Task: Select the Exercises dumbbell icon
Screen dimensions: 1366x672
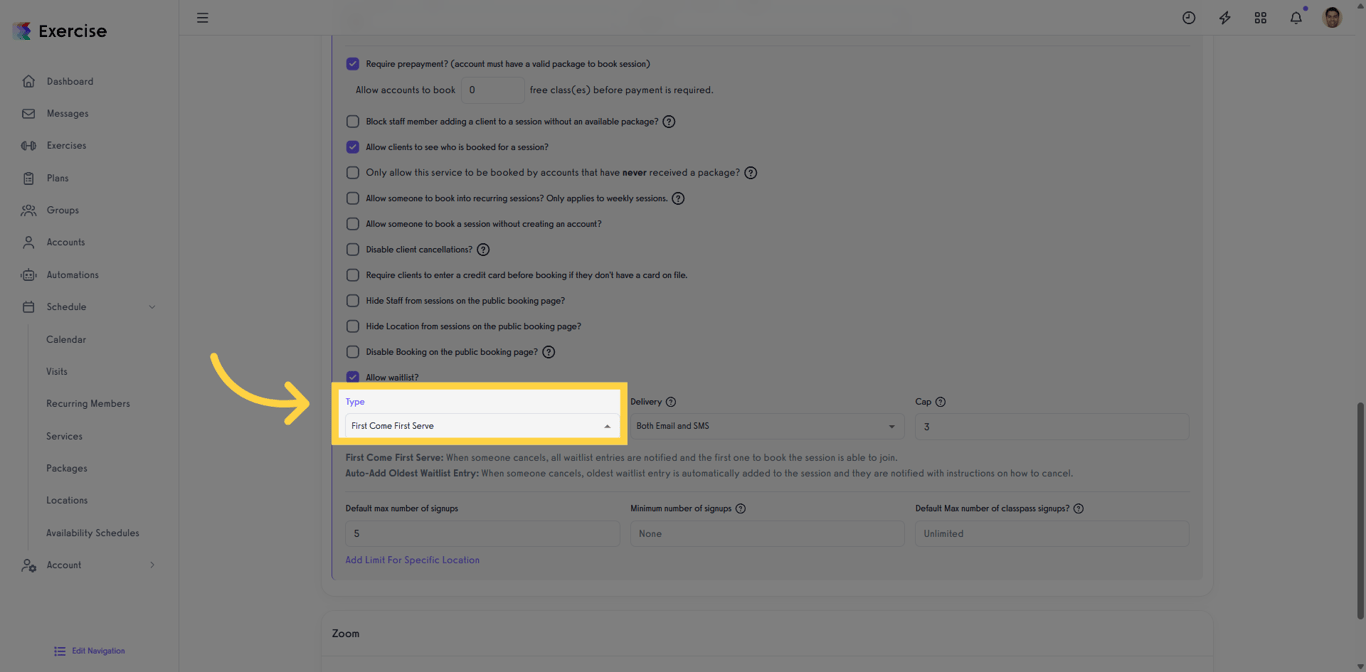Action: [28, 145]
